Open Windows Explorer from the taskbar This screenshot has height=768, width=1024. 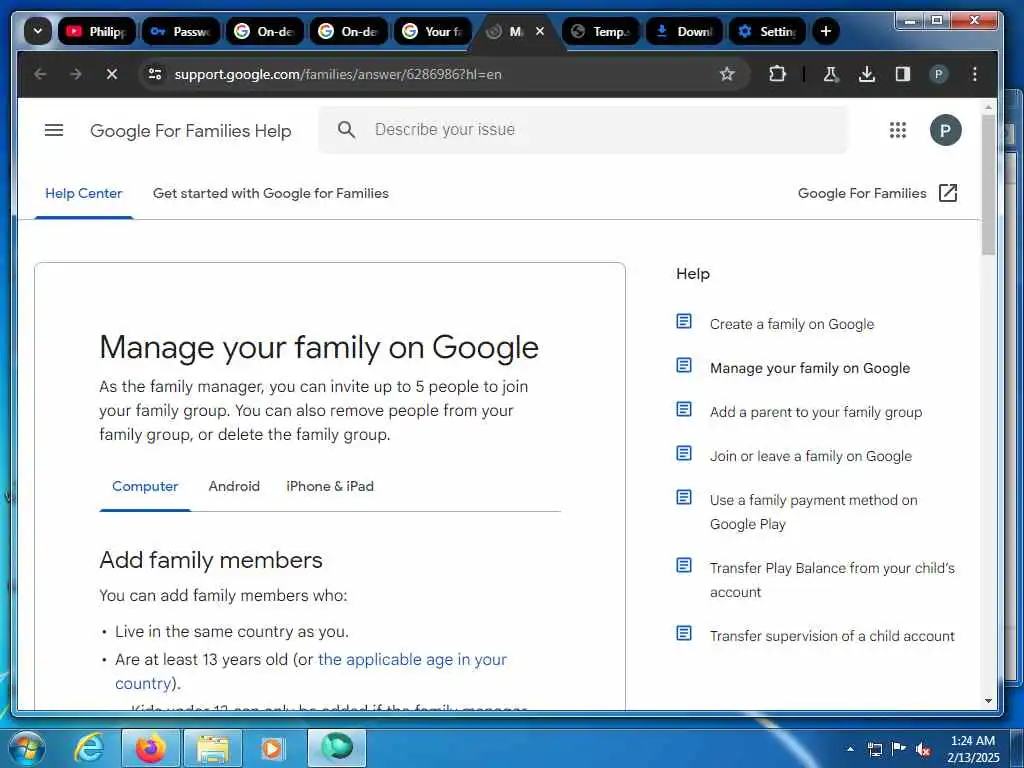[x=213, y=748]
